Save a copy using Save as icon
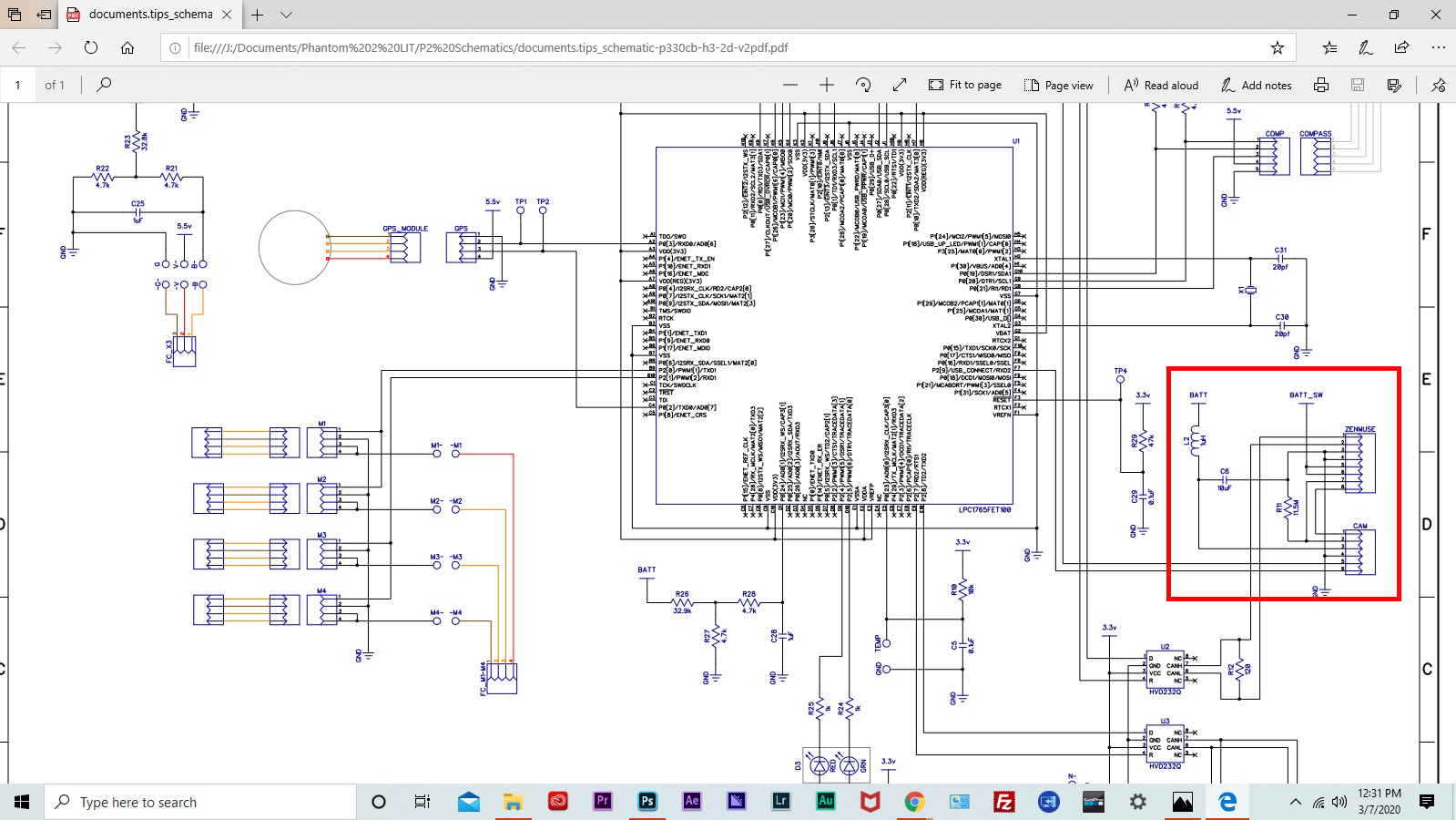The height and width of the screenshot is (820, 1456). pyautogui.click(x=1394, y=85)
